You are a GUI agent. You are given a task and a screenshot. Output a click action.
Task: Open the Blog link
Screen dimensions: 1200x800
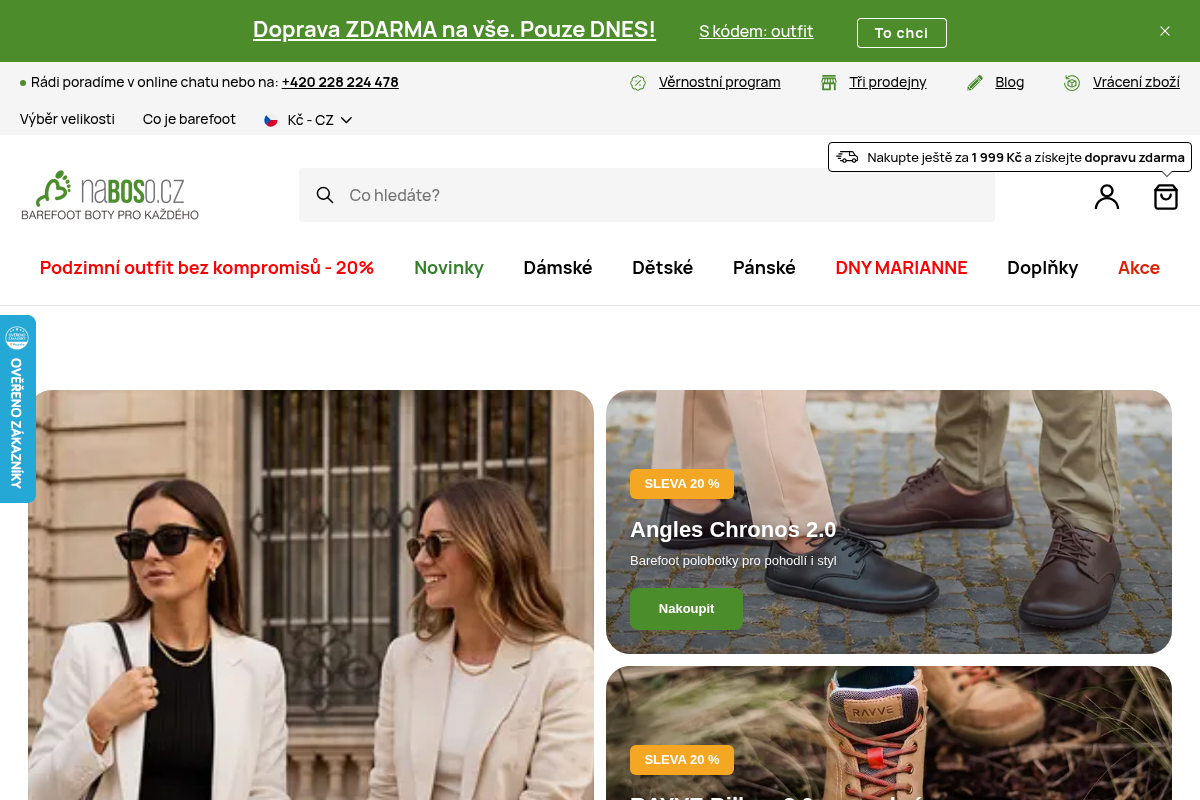click(x=1010, y=82)
